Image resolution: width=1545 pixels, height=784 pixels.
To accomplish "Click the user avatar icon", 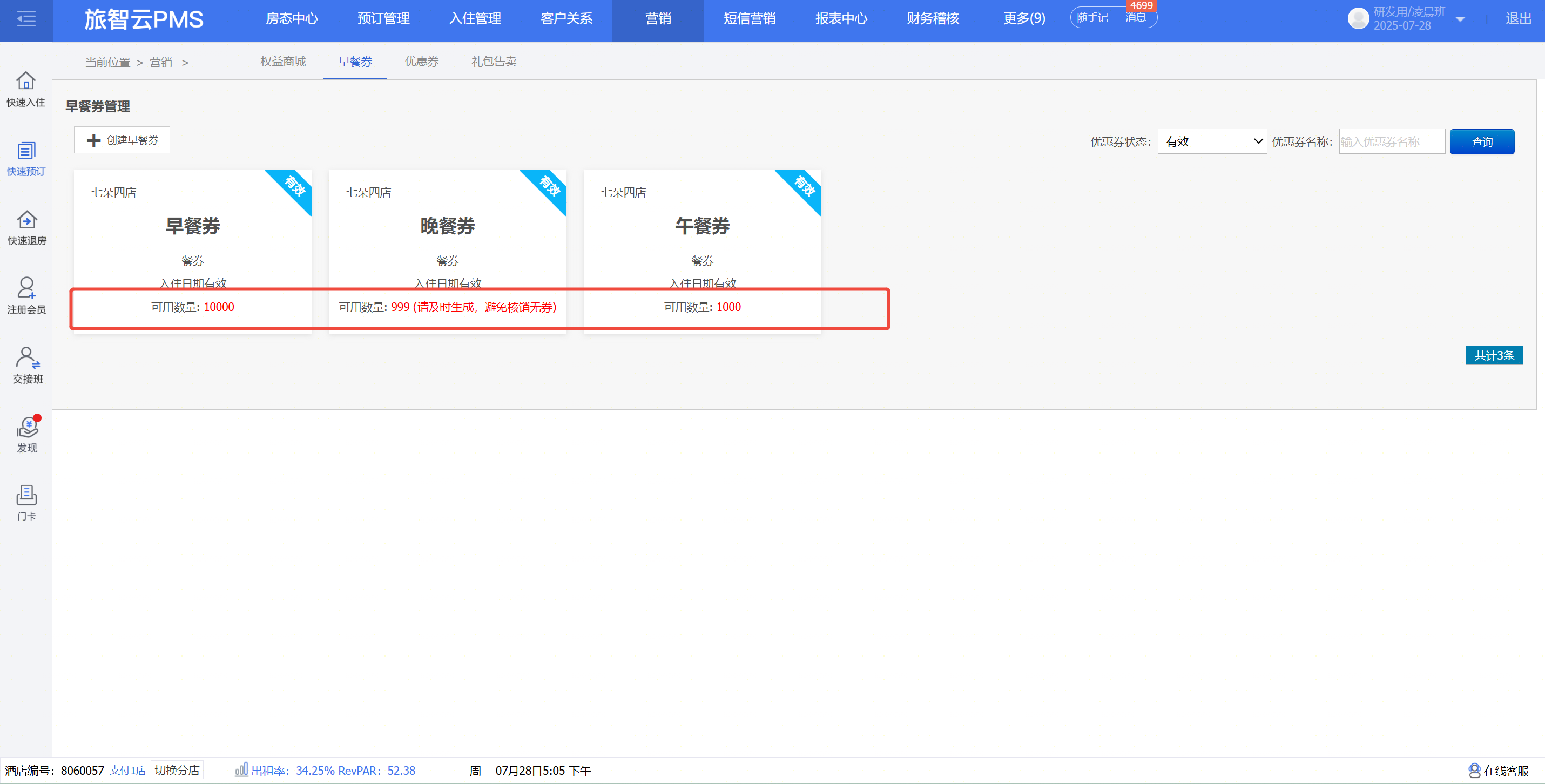I will [1358, 18].
